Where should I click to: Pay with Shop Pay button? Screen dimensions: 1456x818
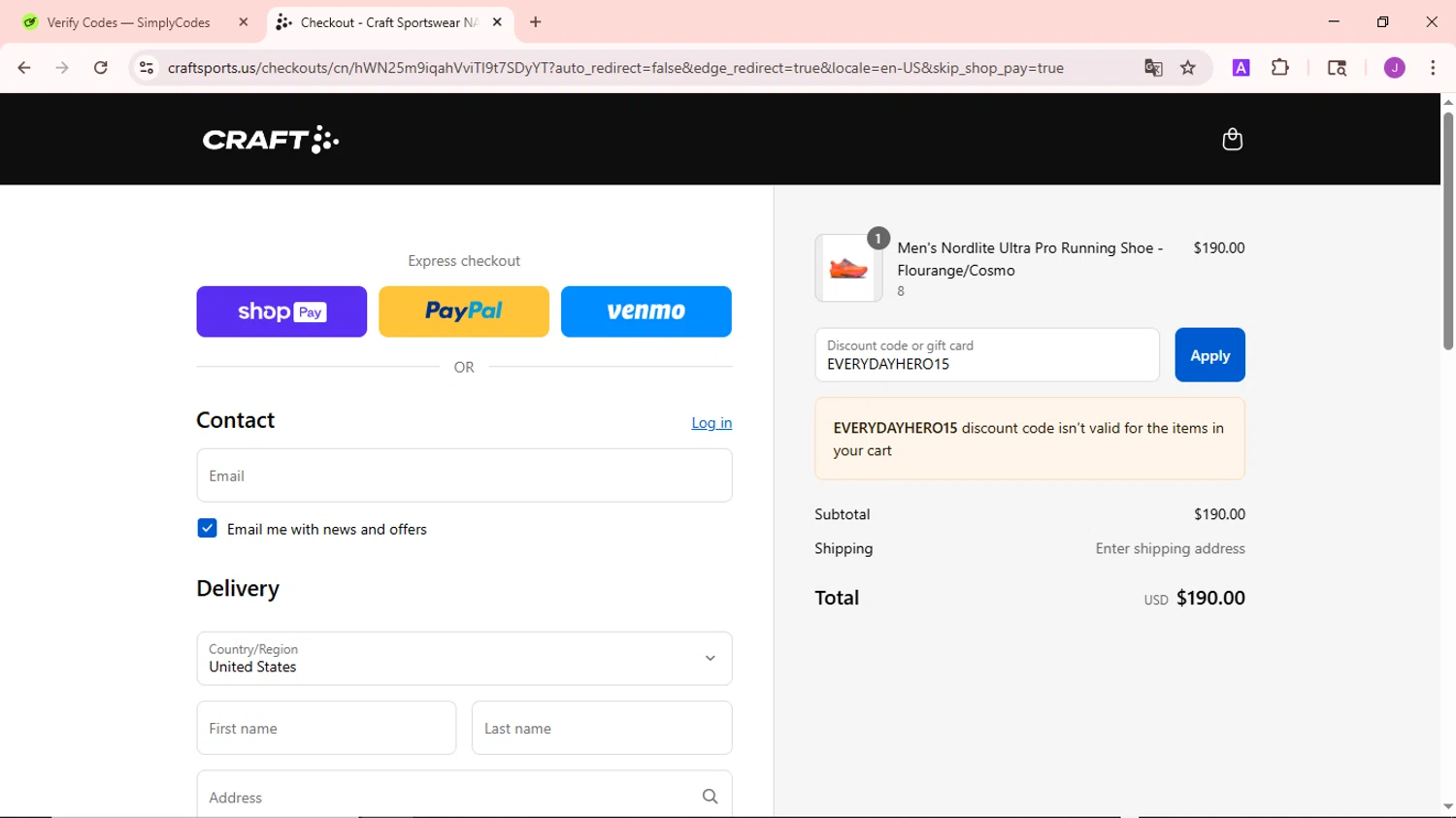(x=281, y=311)
